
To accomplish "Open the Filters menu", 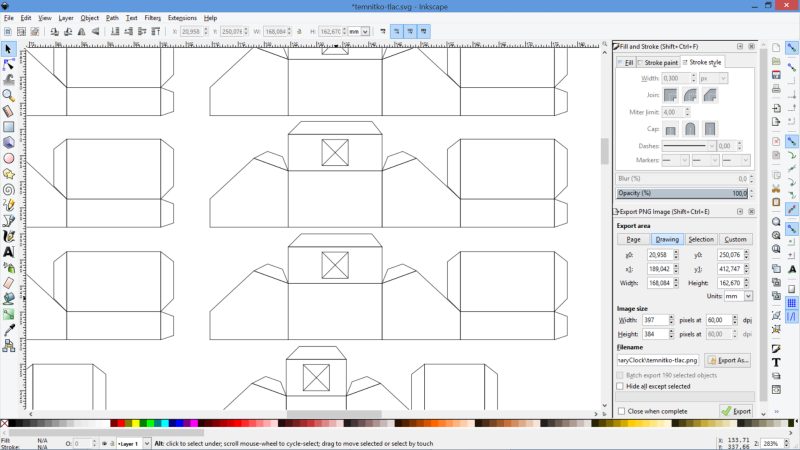I will tap(152, 18).
